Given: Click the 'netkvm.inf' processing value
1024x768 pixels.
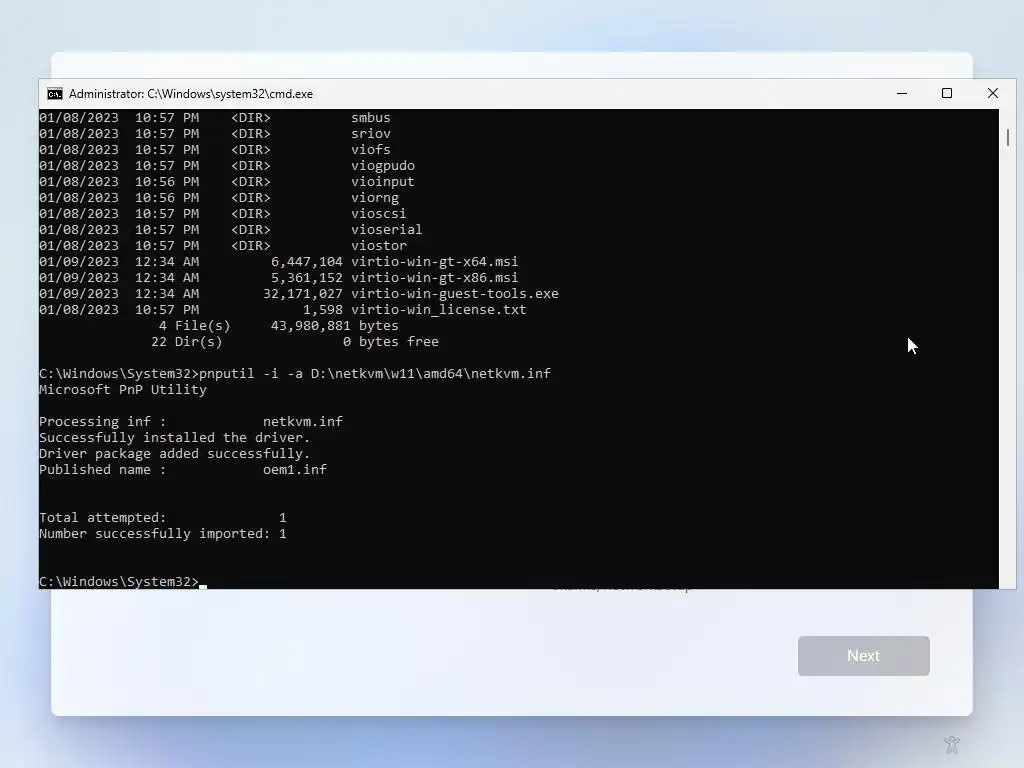Looking at the screenshot, I should click(303, 421).
